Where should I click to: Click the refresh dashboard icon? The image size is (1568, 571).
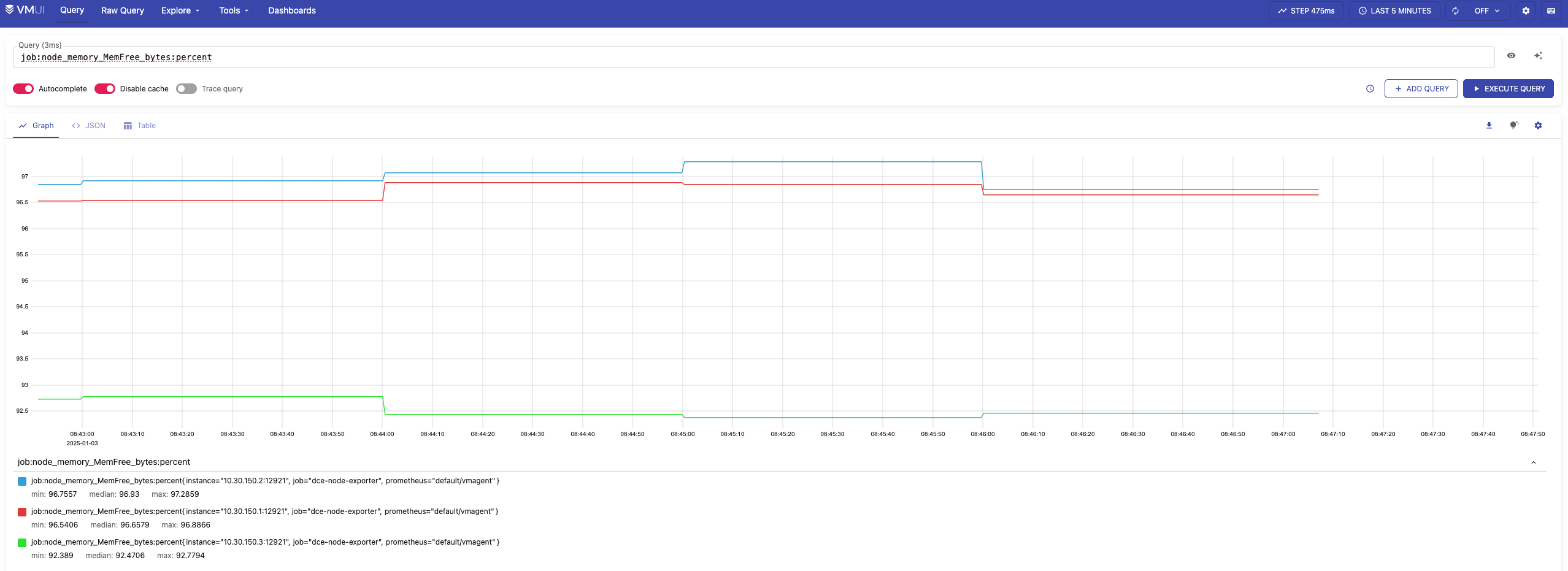[x=1455, y=11]
